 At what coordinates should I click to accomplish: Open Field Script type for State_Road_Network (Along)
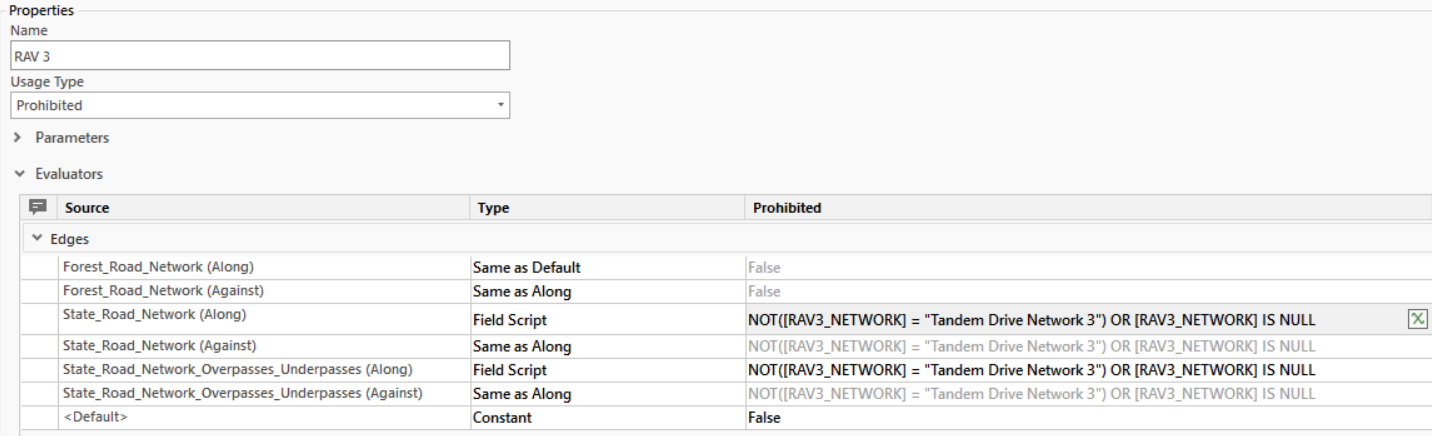click(510, 321)
